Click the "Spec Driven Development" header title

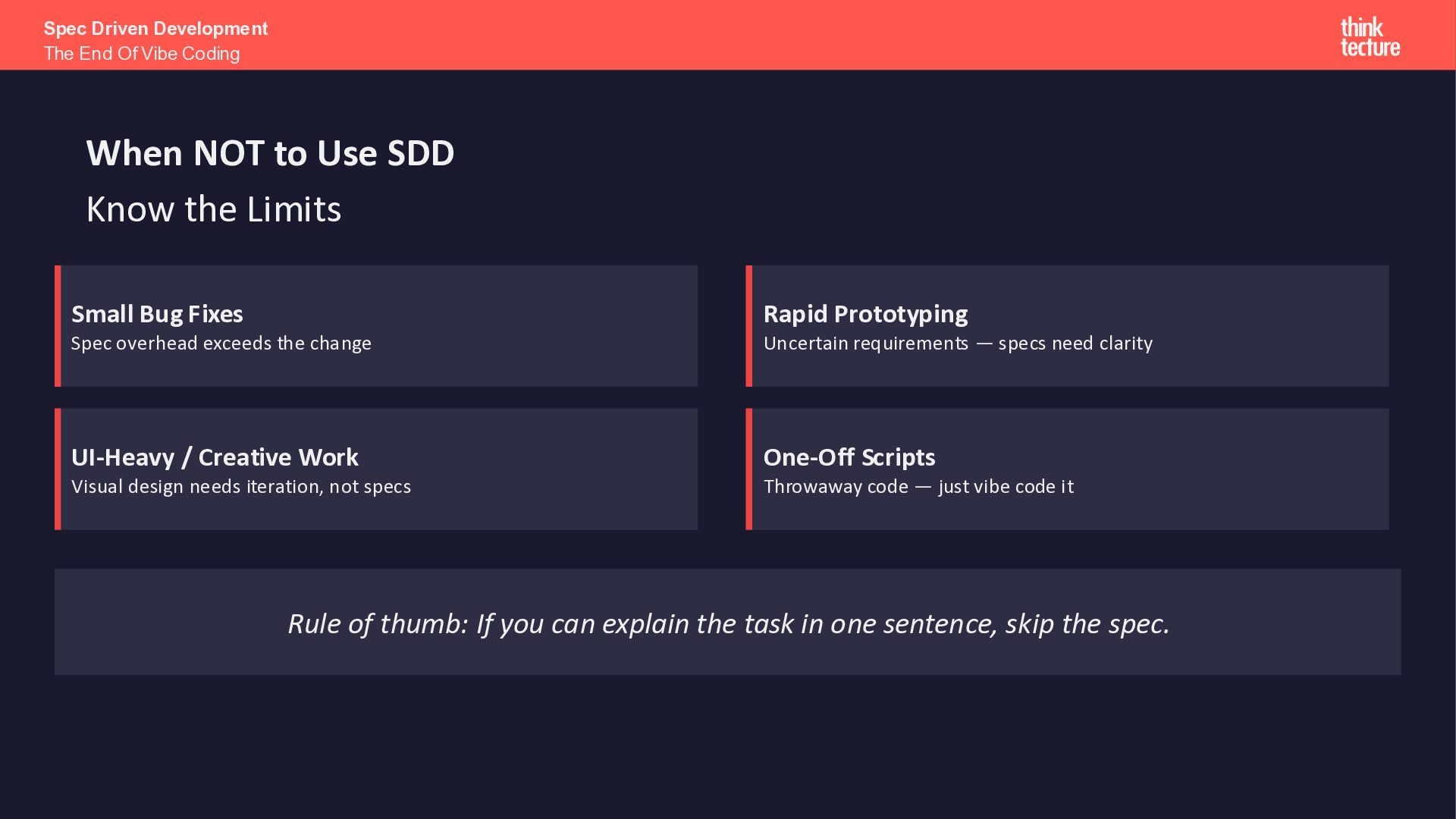(x=155, y=29)
